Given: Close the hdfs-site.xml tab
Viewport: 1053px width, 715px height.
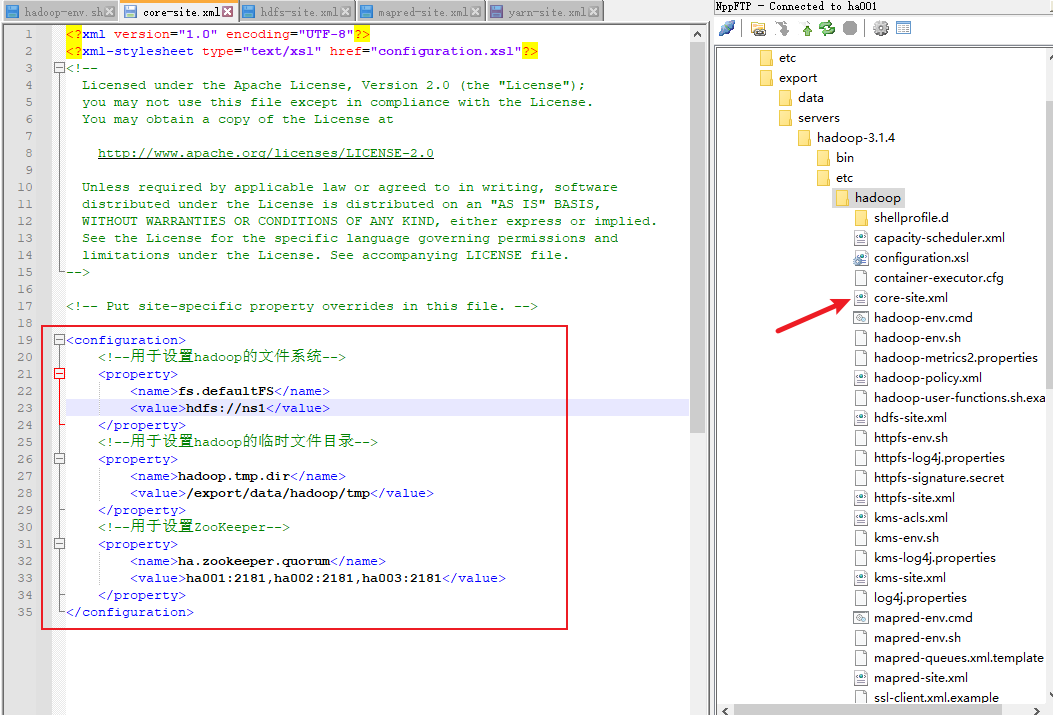Looking at the screenshot, I should click(345, 11).
